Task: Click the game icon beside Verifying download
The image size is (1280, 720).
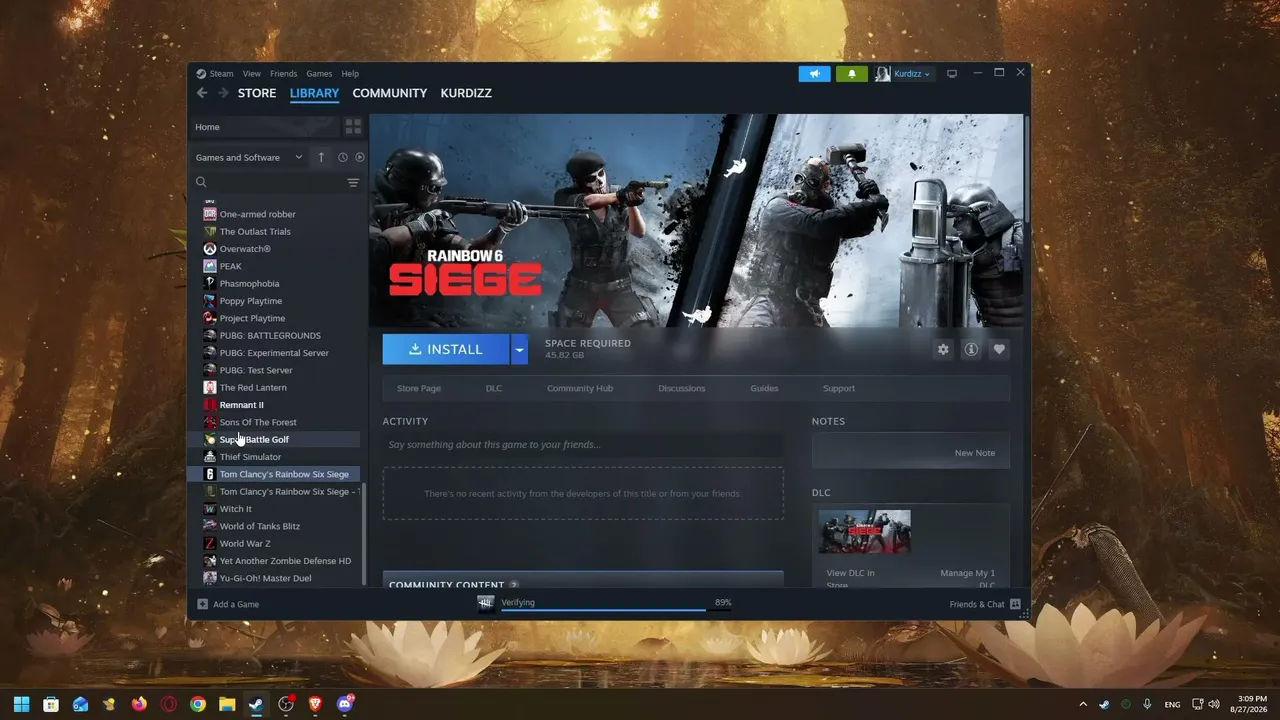Action: (486, 604)
